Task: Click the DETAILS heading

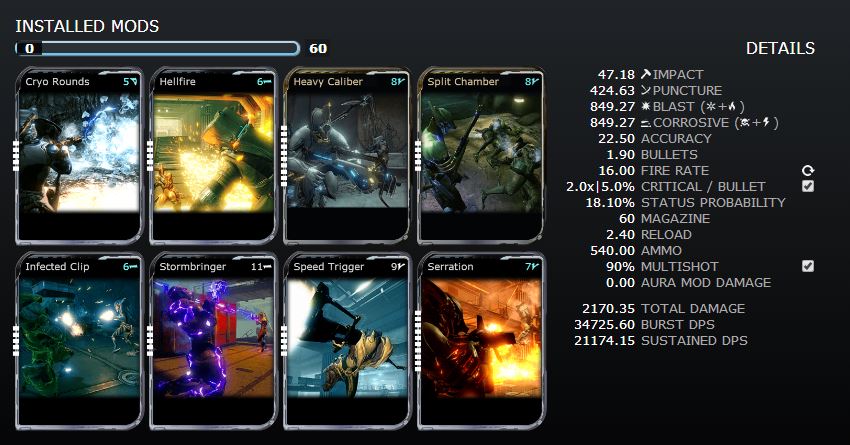Action: click(x=780, y=48)
